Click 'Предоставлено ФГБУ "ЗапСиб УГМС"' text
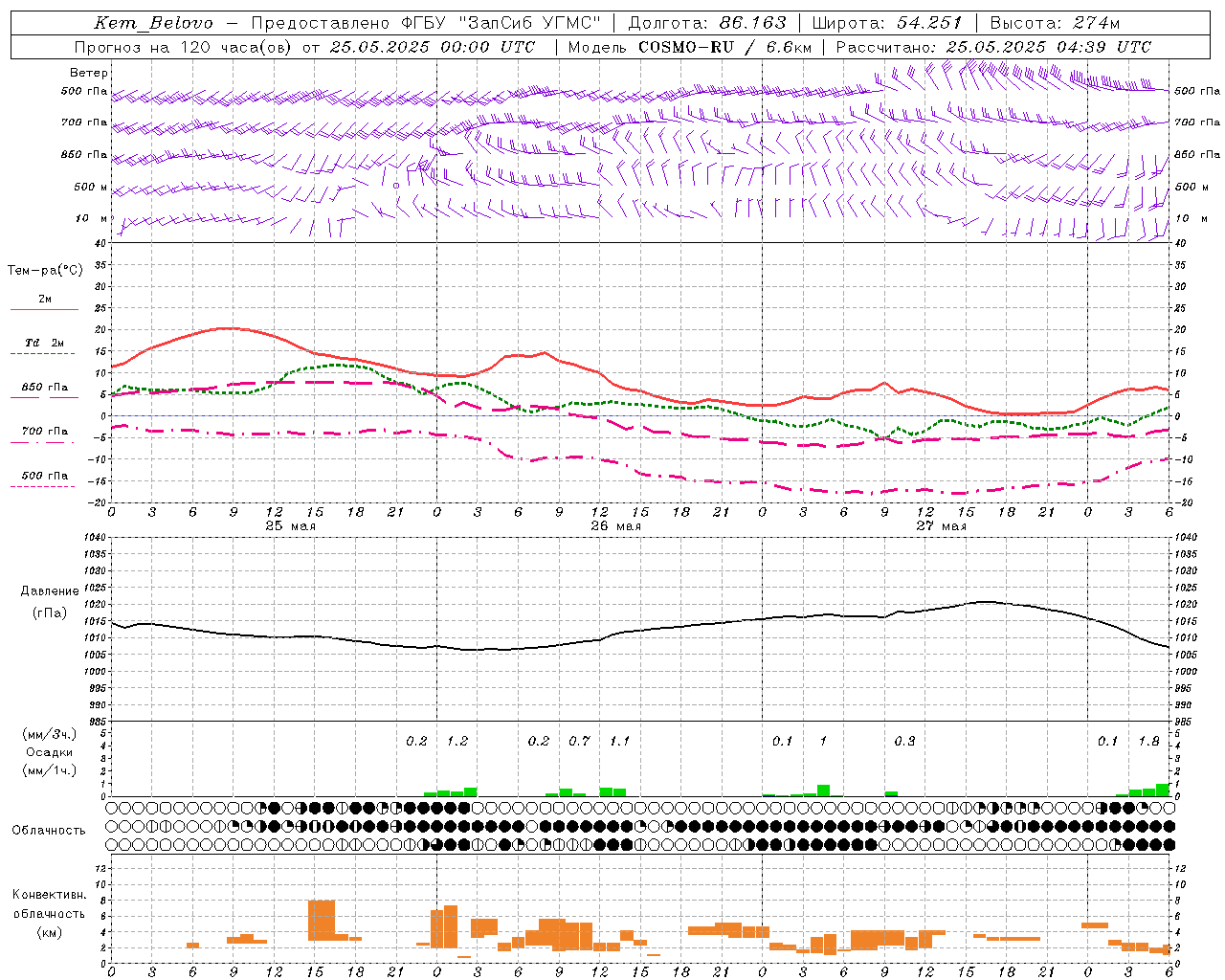 click(426, 23)
